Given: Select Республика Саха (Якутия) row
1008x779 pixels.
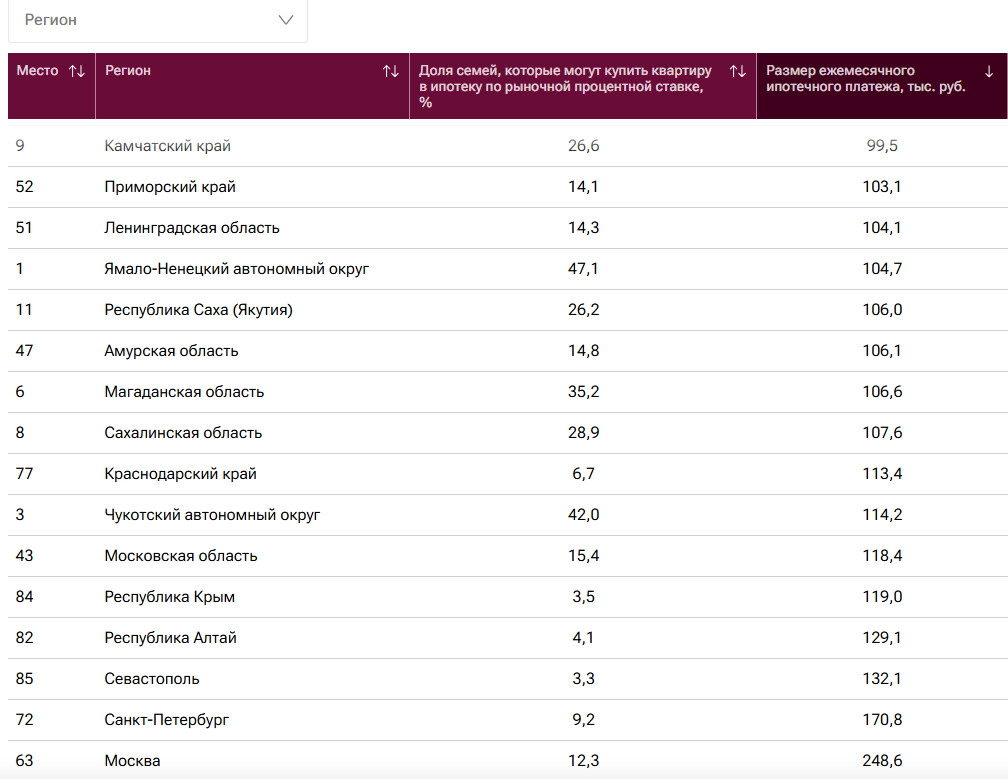Looking at the screenshot, I should [x=198, y=310].
